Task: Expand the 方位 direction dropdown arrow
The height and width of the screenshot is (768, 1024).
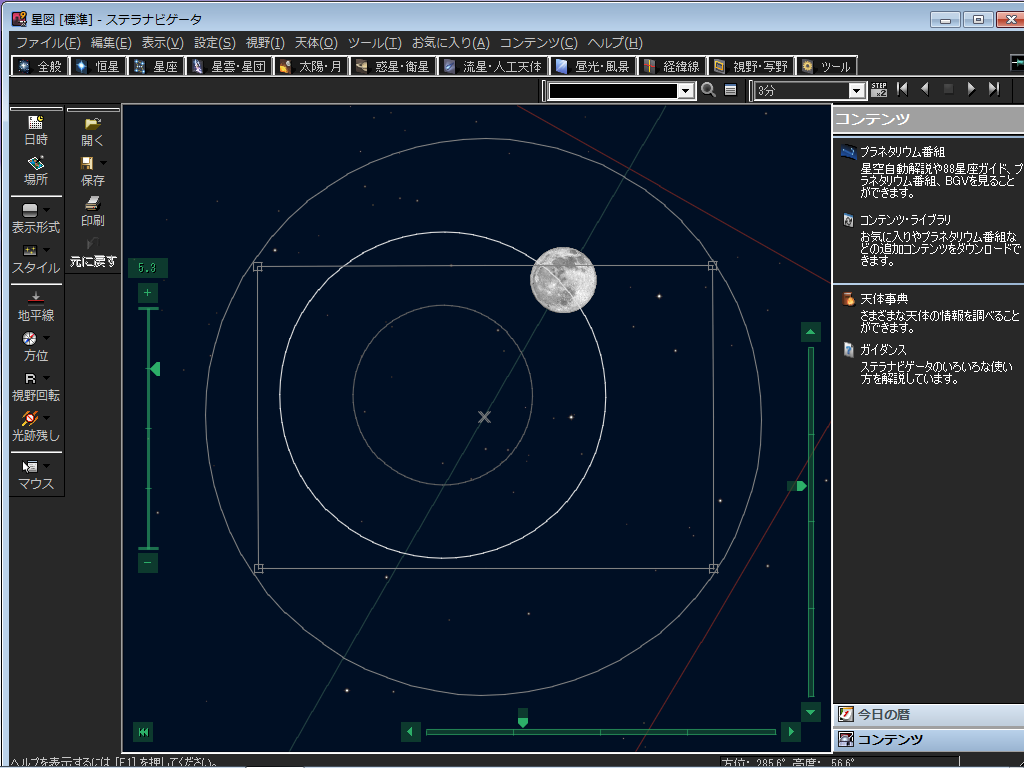Action: [47, 339]
